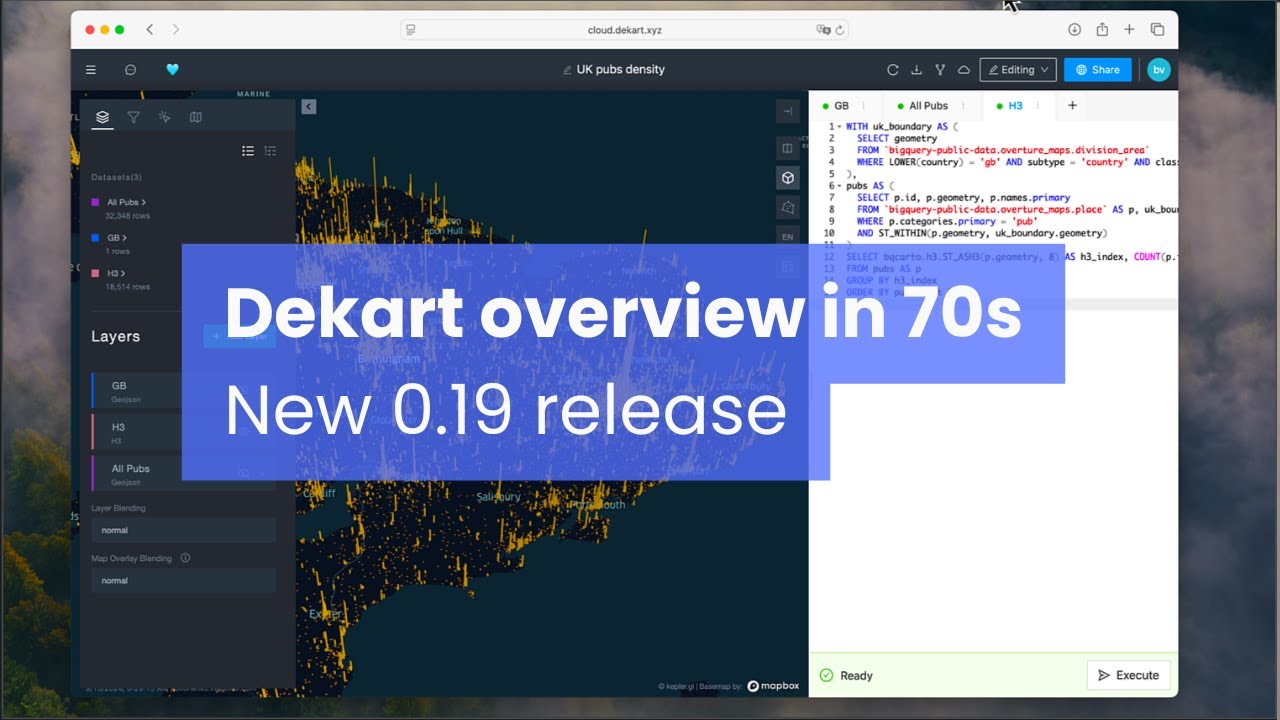The height and width of the screenshot is (720, 1280).
Task: Click the info icon beside Map Overlay Blending
Action: click(185, 558)
